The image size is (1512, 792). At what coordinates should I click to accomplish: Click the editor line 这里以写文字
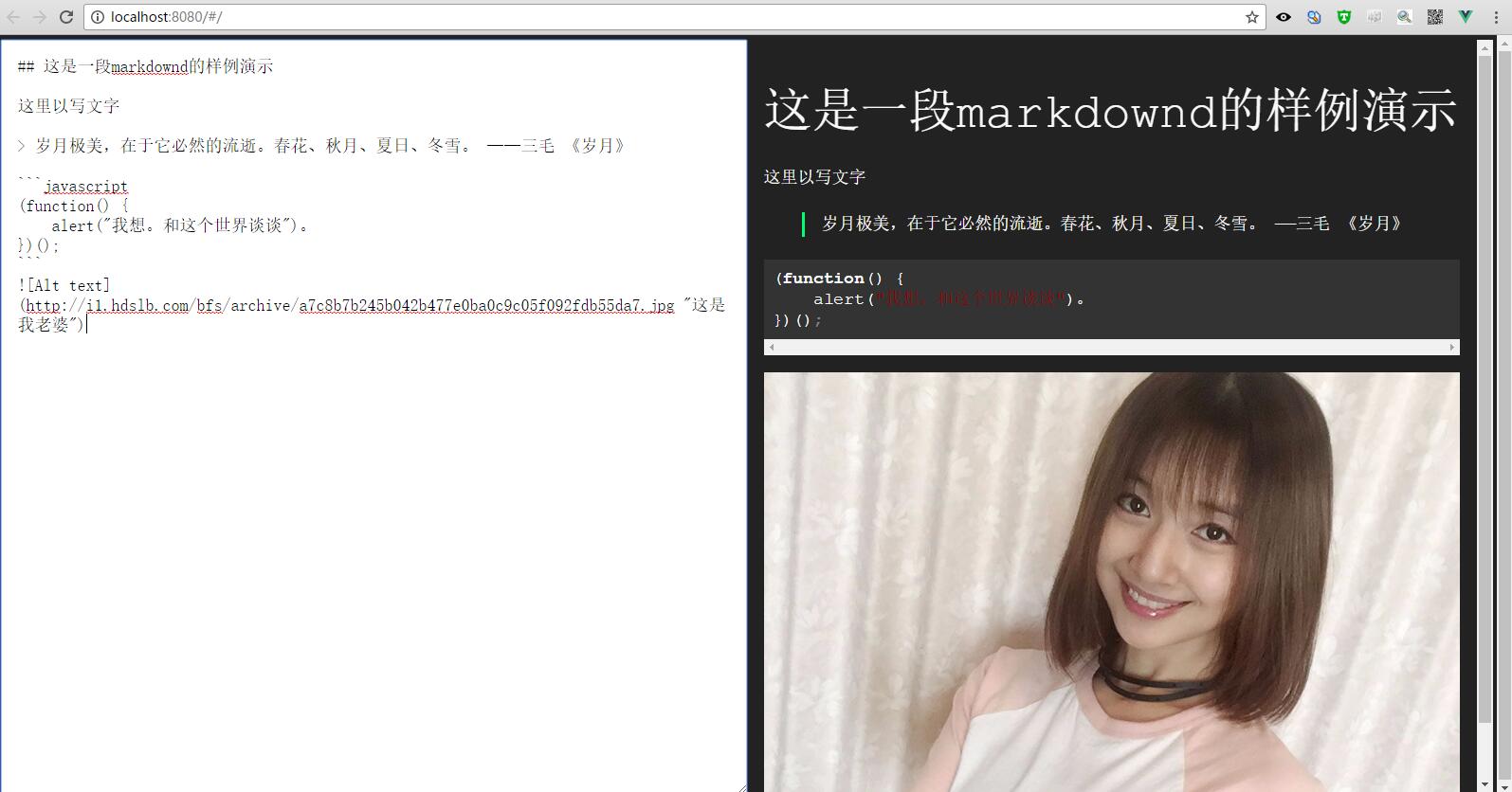68,106
